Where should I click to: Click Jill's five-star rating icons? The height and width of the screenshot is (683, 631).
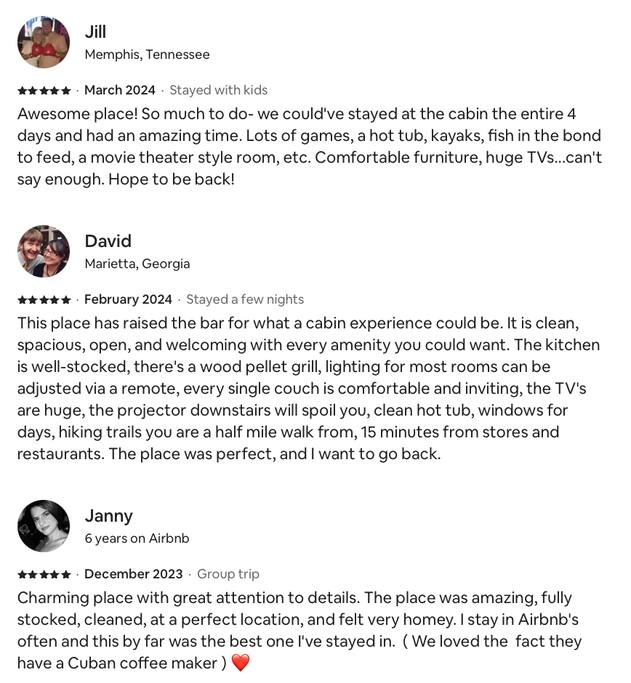[44, 90]
